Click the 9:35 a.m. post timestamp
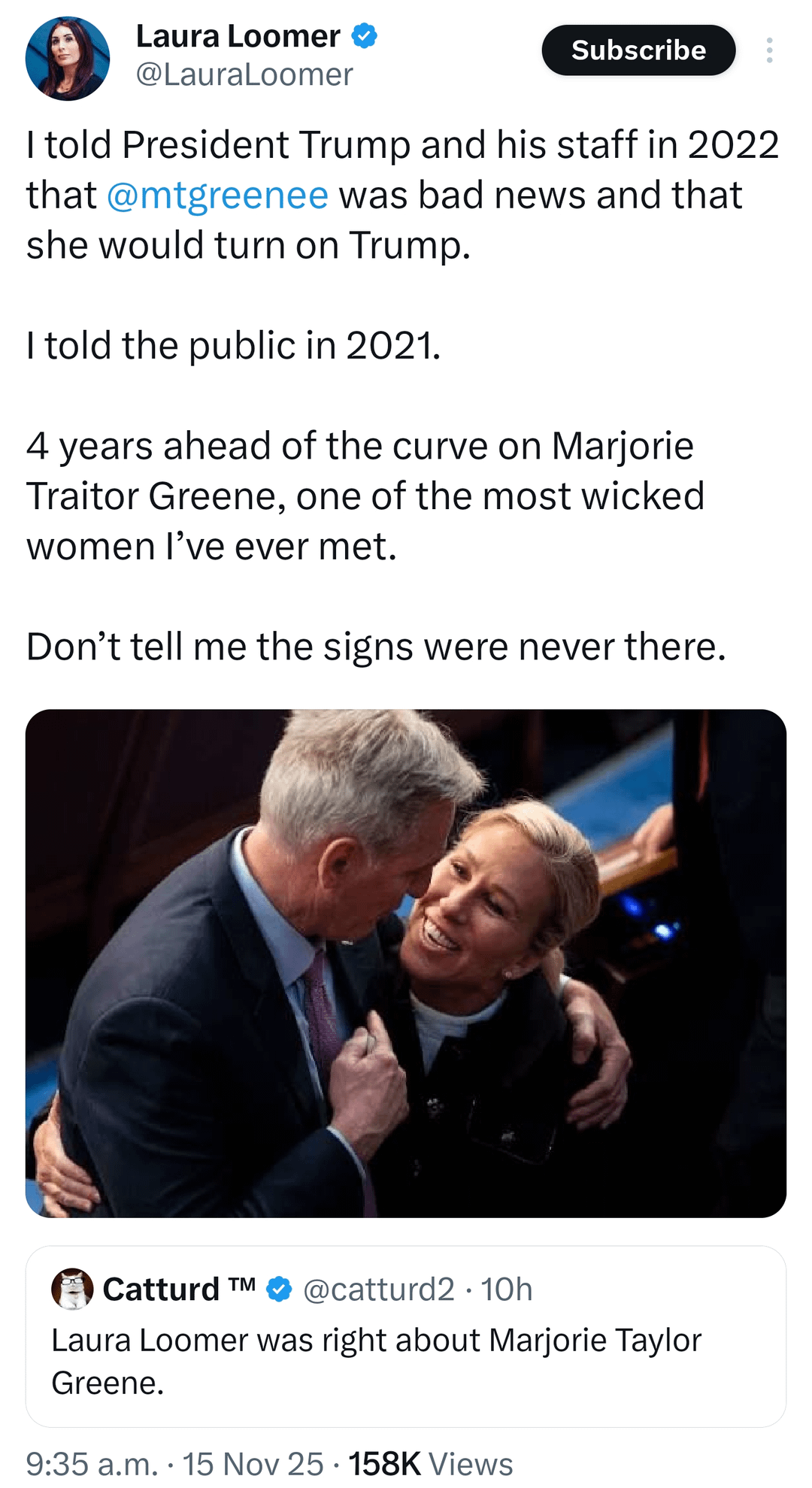 pyautogui.click(x=92, y=1463)
